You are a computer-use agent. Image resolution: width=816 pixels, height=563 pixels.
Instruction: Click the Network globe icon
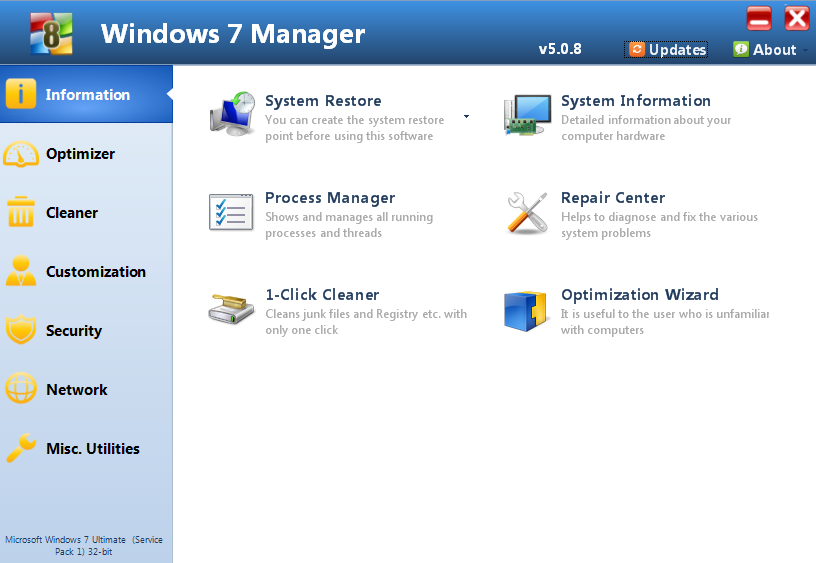pyautogui.click(x=21, y=390)
